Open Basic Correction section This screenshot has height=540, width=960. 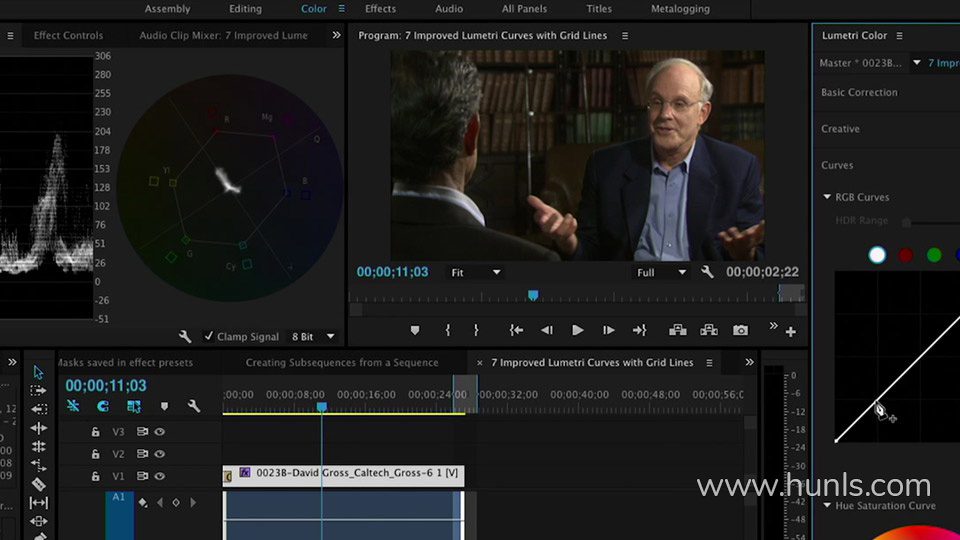pyautogui.click(x=859, y=92)
